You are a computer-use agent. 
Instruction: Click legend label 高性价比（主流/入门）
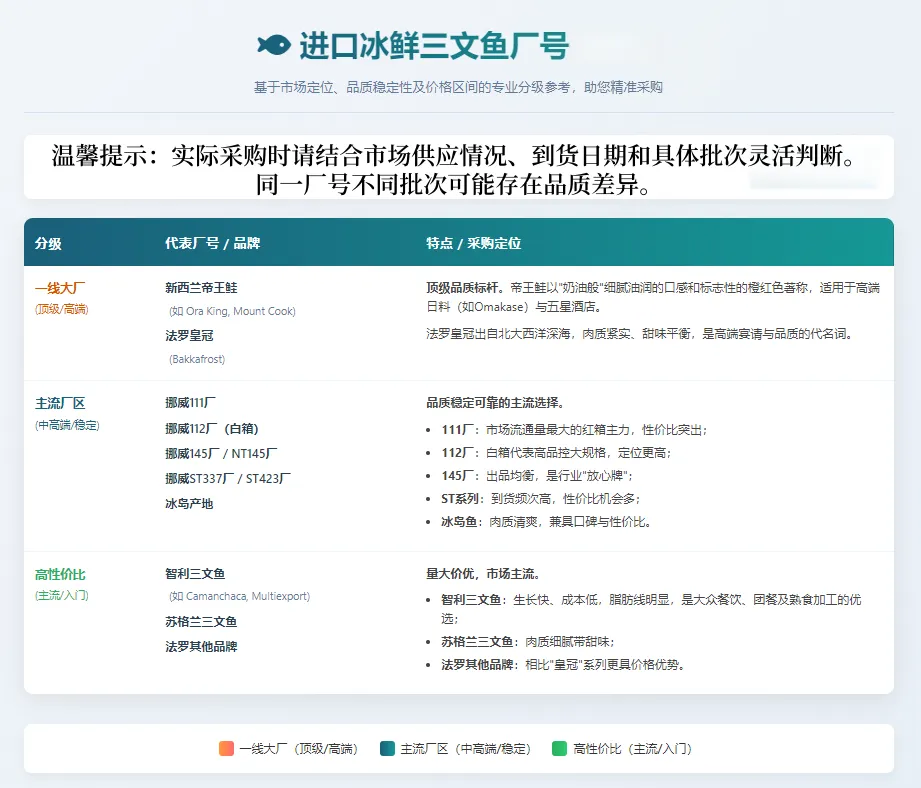point(633,749)
